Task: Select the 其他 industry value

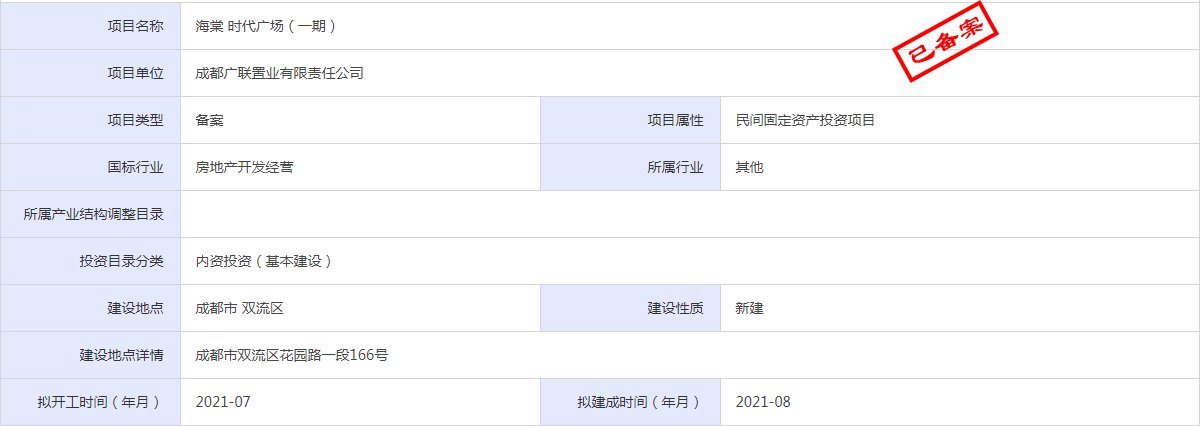Action: [749, 167]
